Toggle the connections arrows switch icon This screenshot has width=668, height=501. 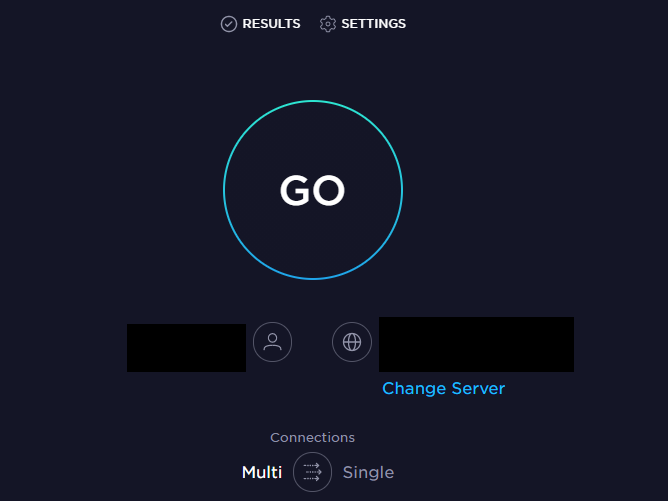312,472
